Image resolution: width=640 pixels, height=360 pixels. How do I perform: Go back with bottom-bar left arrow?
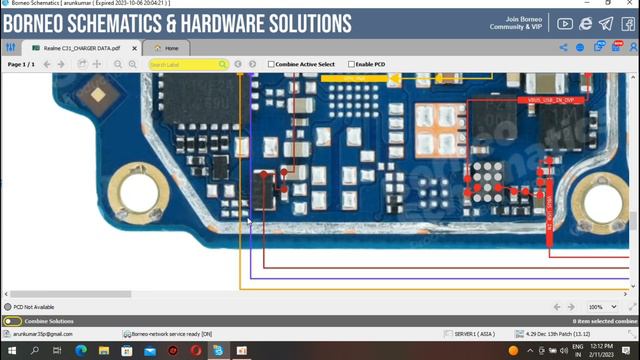[x=557, y=307]
